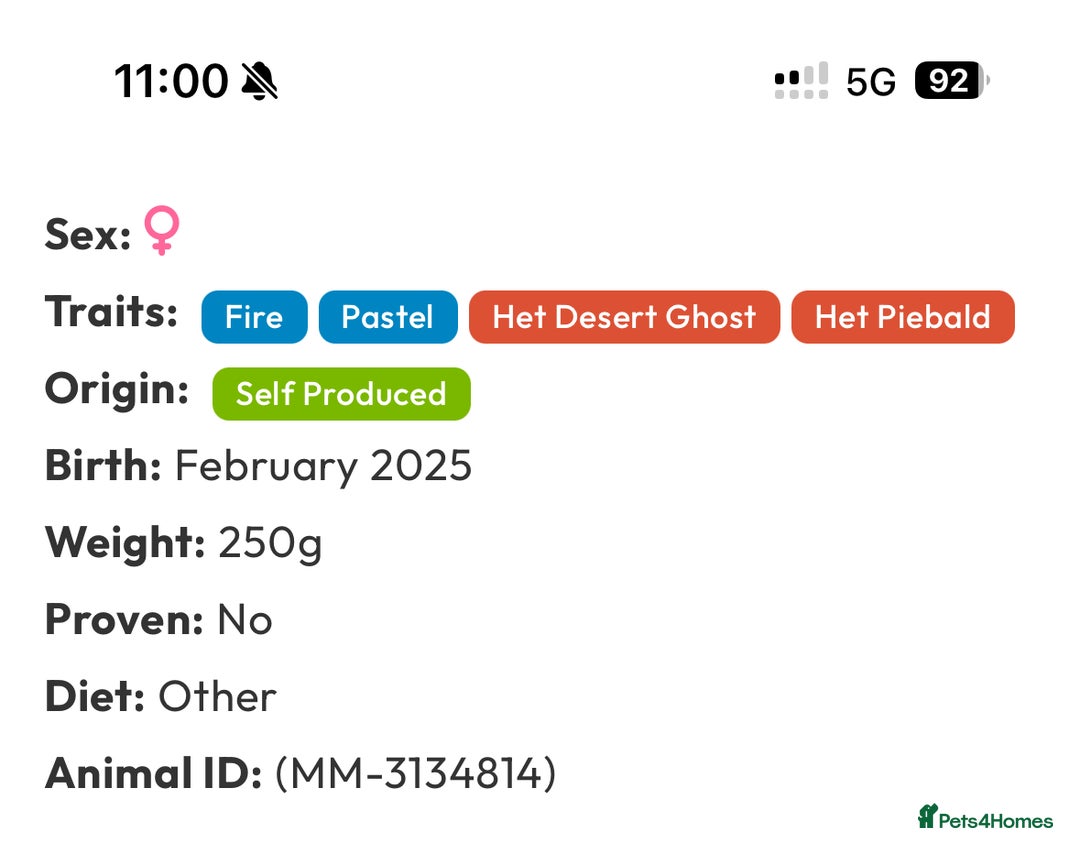Click the 250g weight value
The height and width of the screenshot is (843, 1080).
270,543
